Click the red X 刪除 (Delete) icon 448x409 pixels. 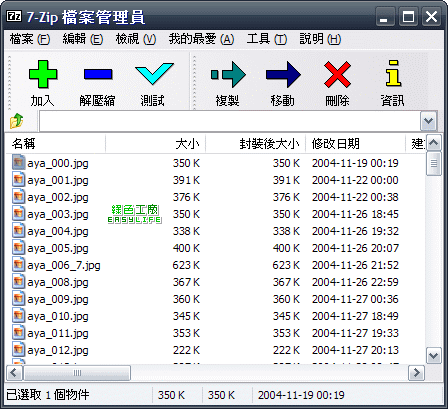pos(337,74)
